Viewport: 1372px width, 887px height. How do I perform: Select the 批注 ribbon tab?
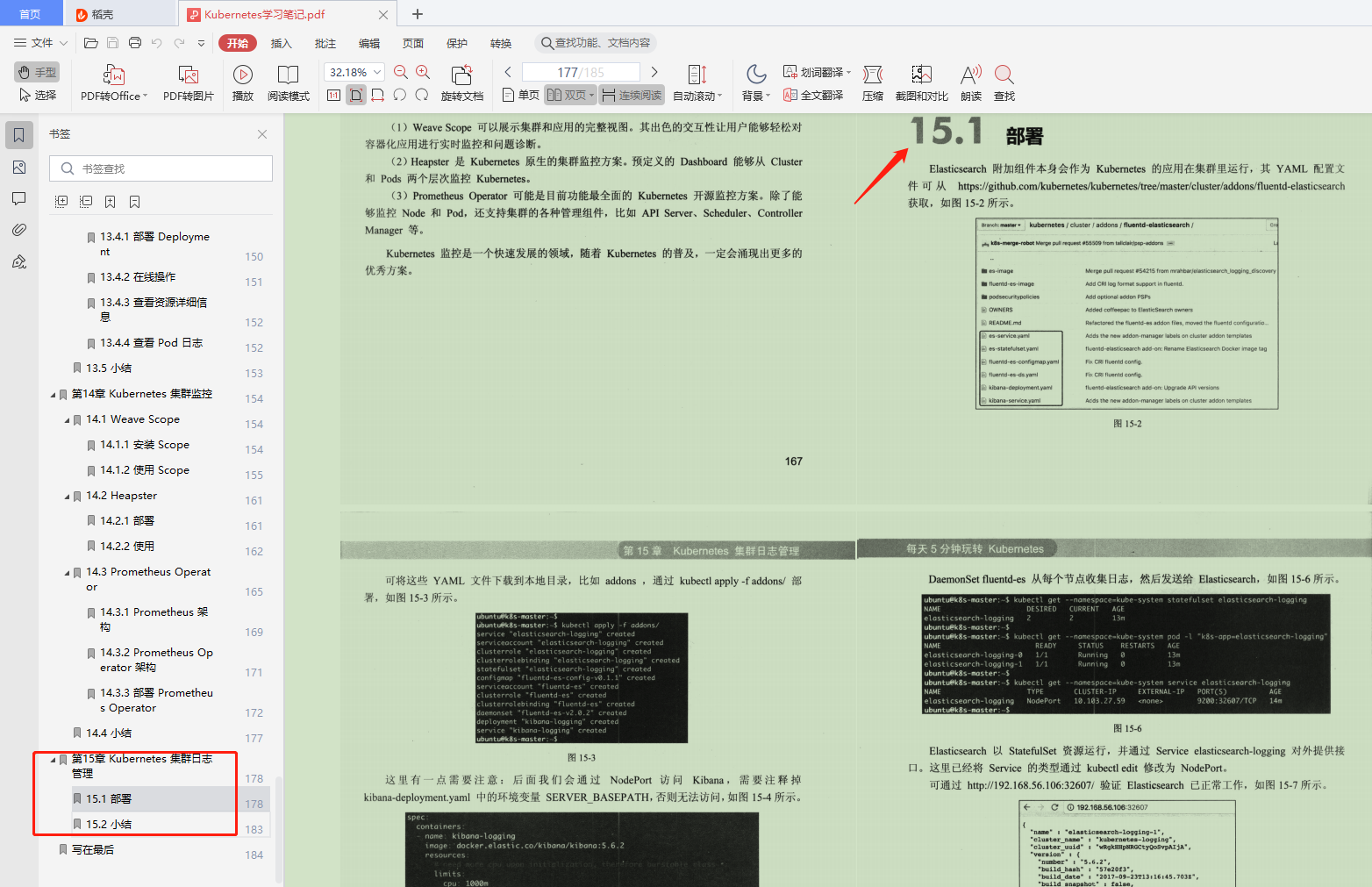point(325,43)
